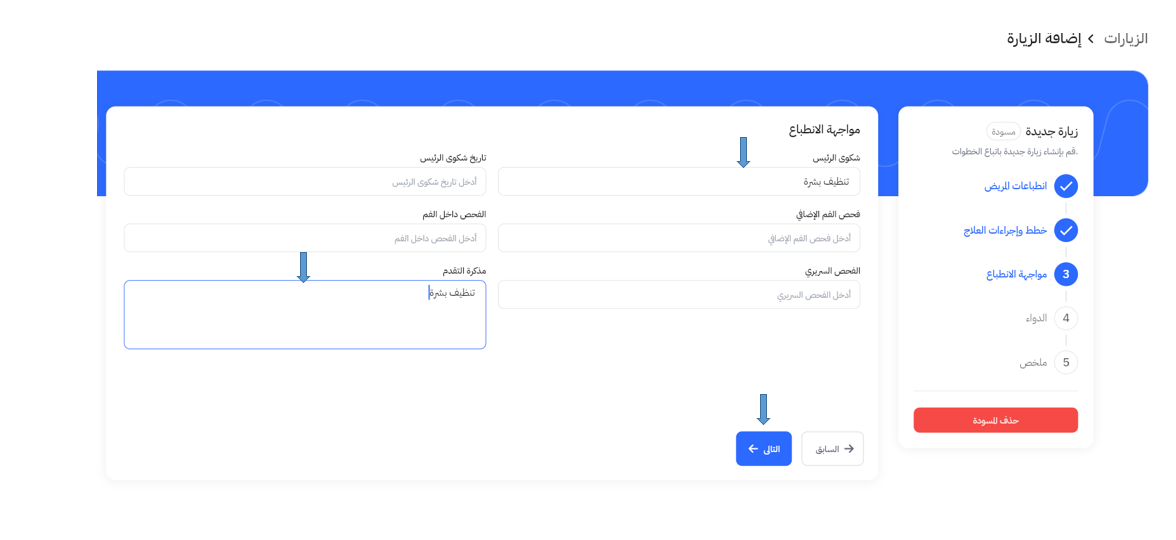Screen dimensions: 1176x540
Task: Click the step 3 number circle
Action: point(1066,274)
